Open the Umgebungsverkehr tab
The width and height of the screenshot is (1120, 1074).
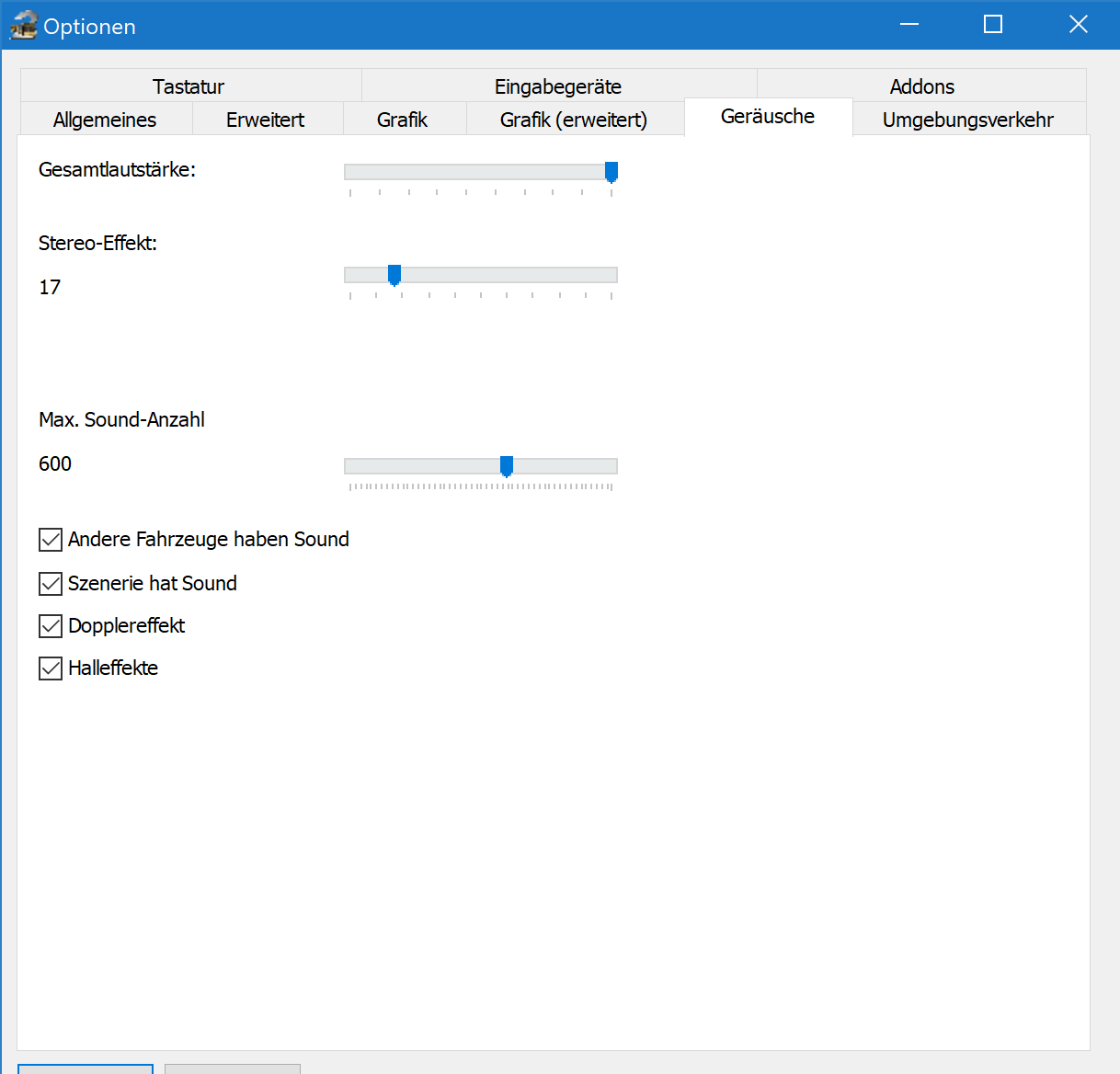pyautogui.click(x=967, y=120)
